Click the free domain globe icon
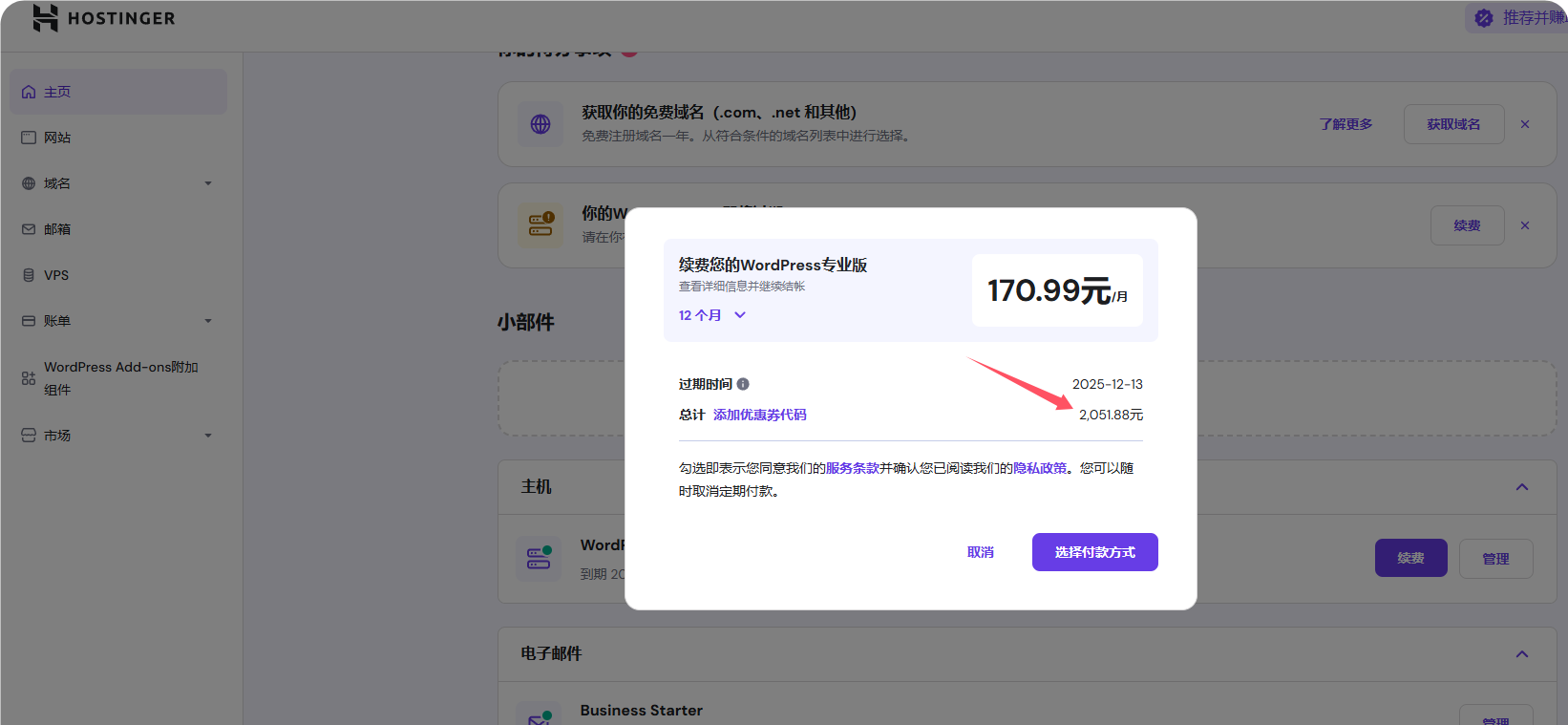 point(540,124)
